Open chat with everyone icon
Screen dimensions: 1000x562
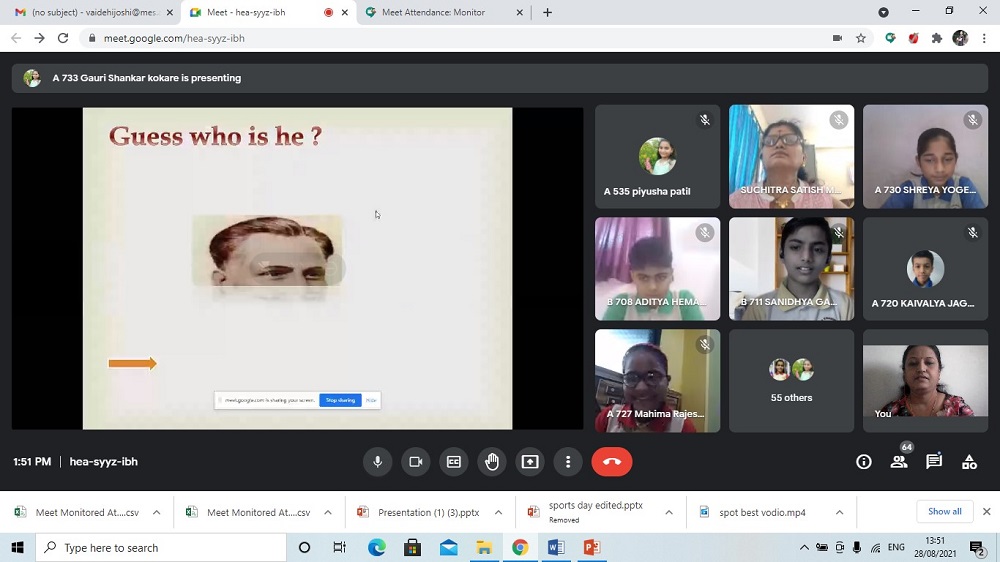(934, 462)
